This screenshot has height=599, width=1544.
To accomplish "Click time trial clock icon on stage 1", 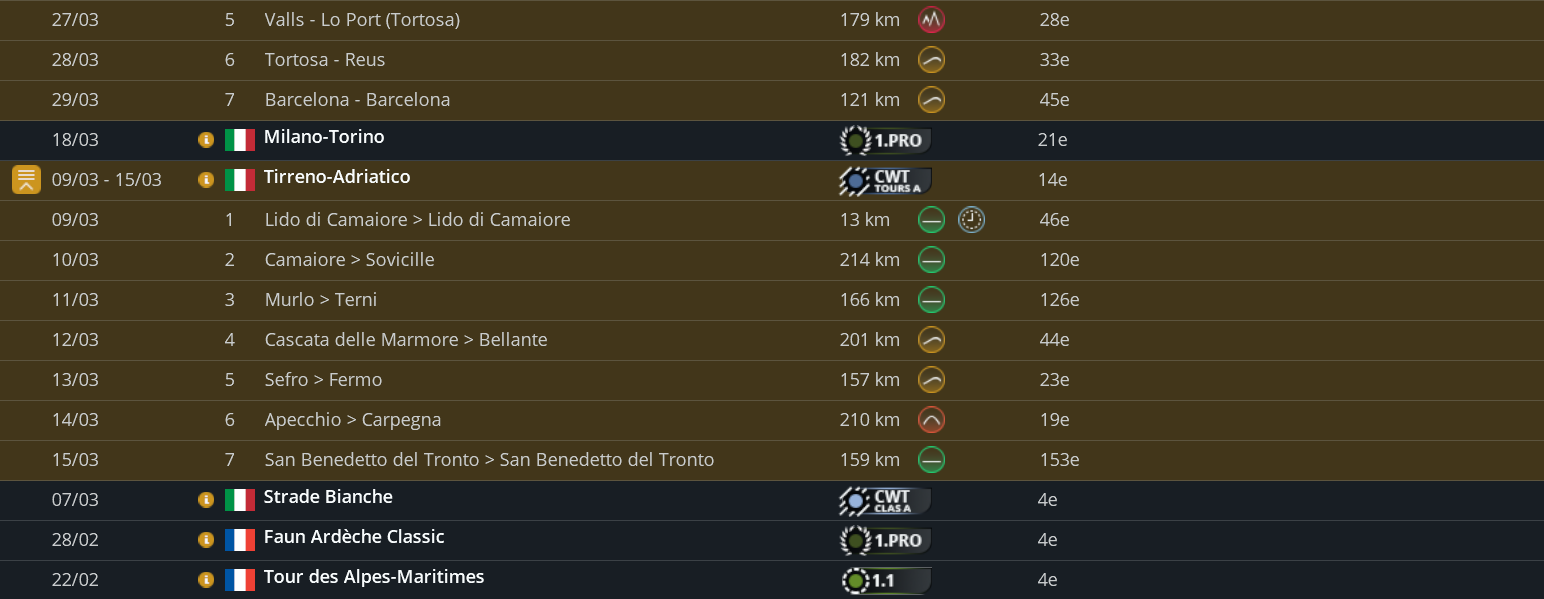I will [971, 220].
